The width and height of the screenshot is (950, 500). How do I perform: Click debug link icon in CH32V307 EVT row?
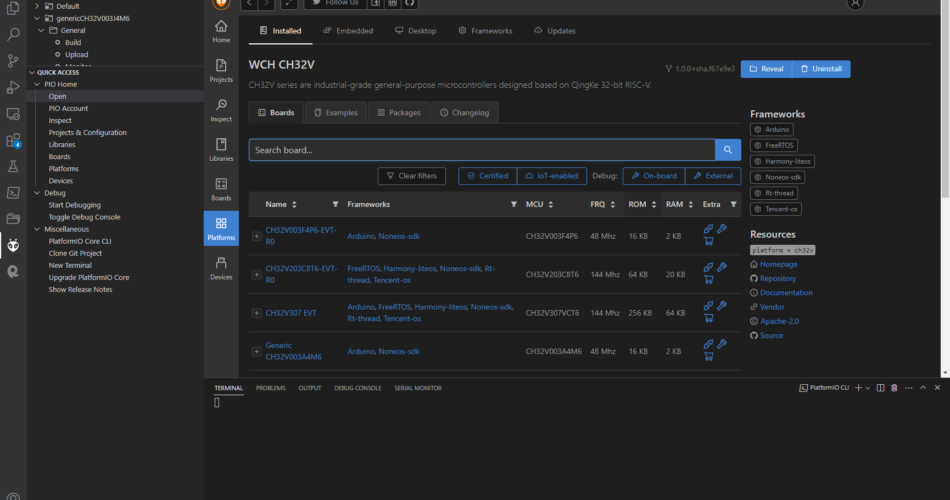point(708,305)
